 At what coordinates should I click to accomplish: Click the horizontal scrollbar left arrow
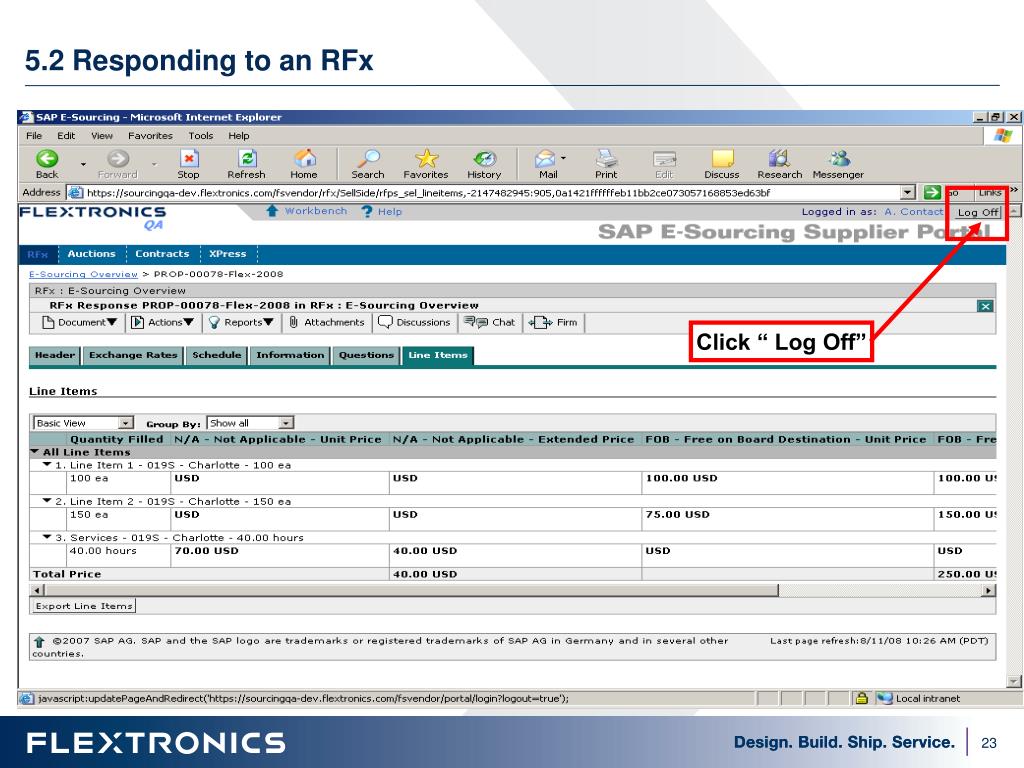(37, 590)
